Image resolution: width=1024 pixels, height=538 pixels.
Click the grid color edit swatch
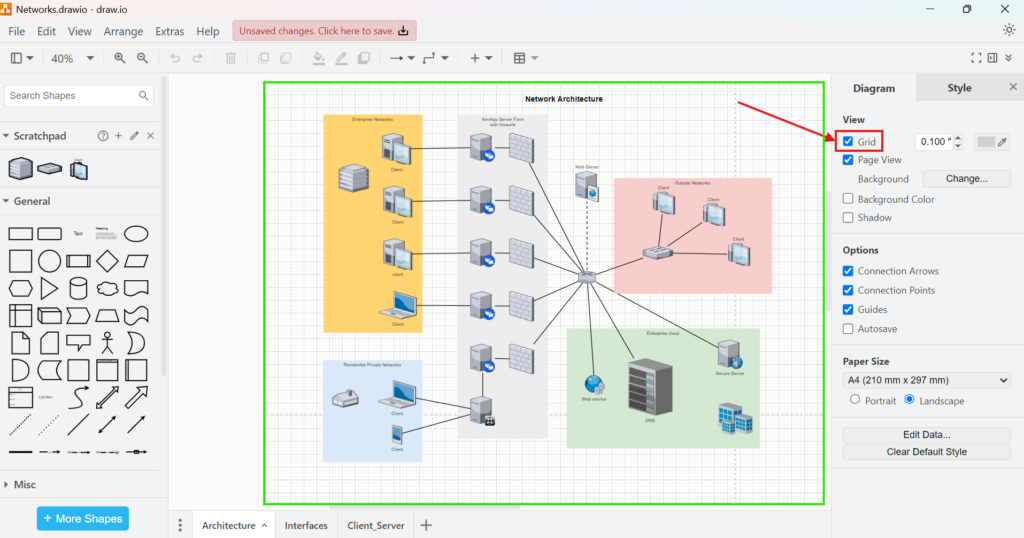(992, 142)
